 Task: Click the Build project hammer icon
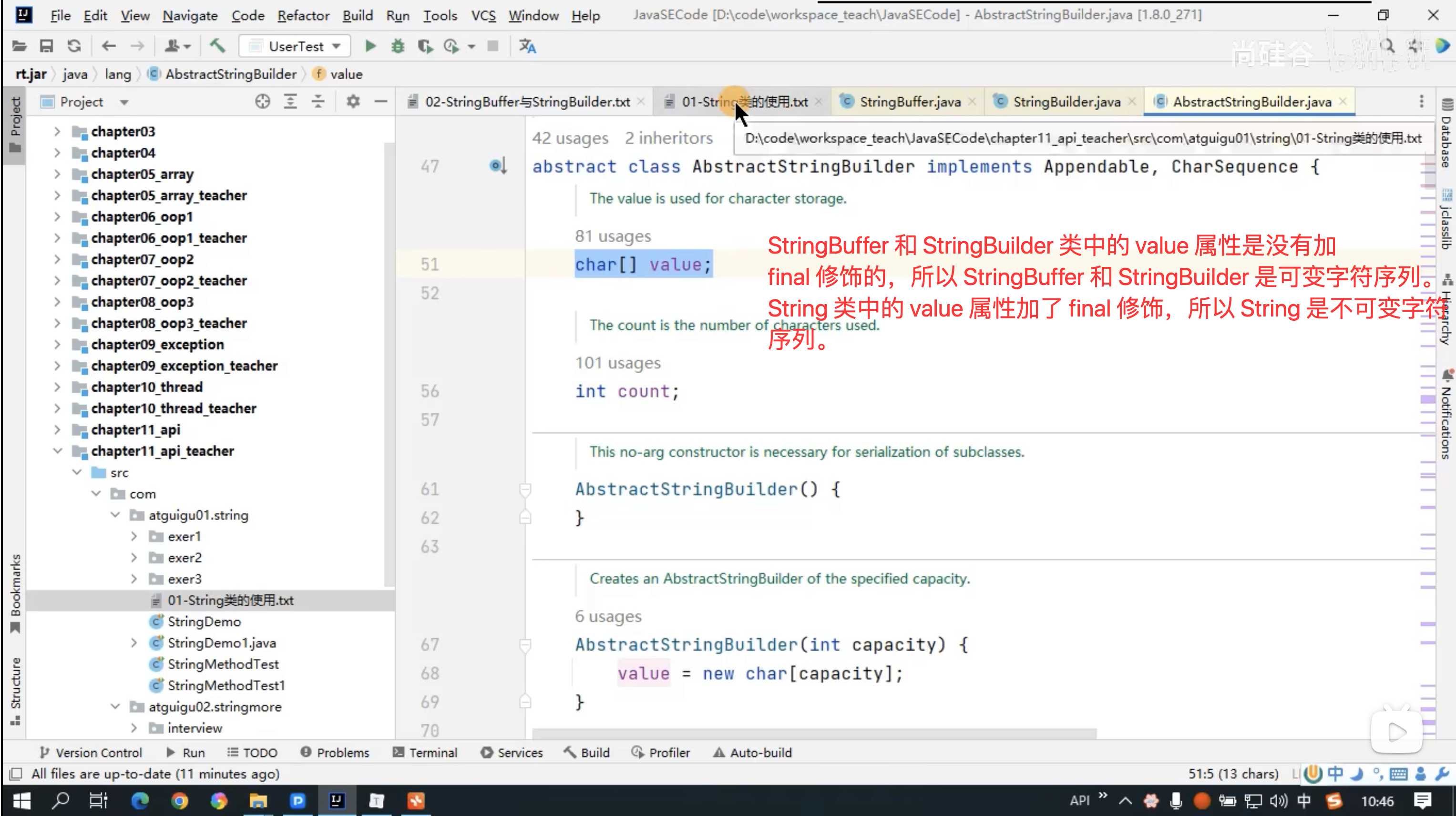point(217,46)
